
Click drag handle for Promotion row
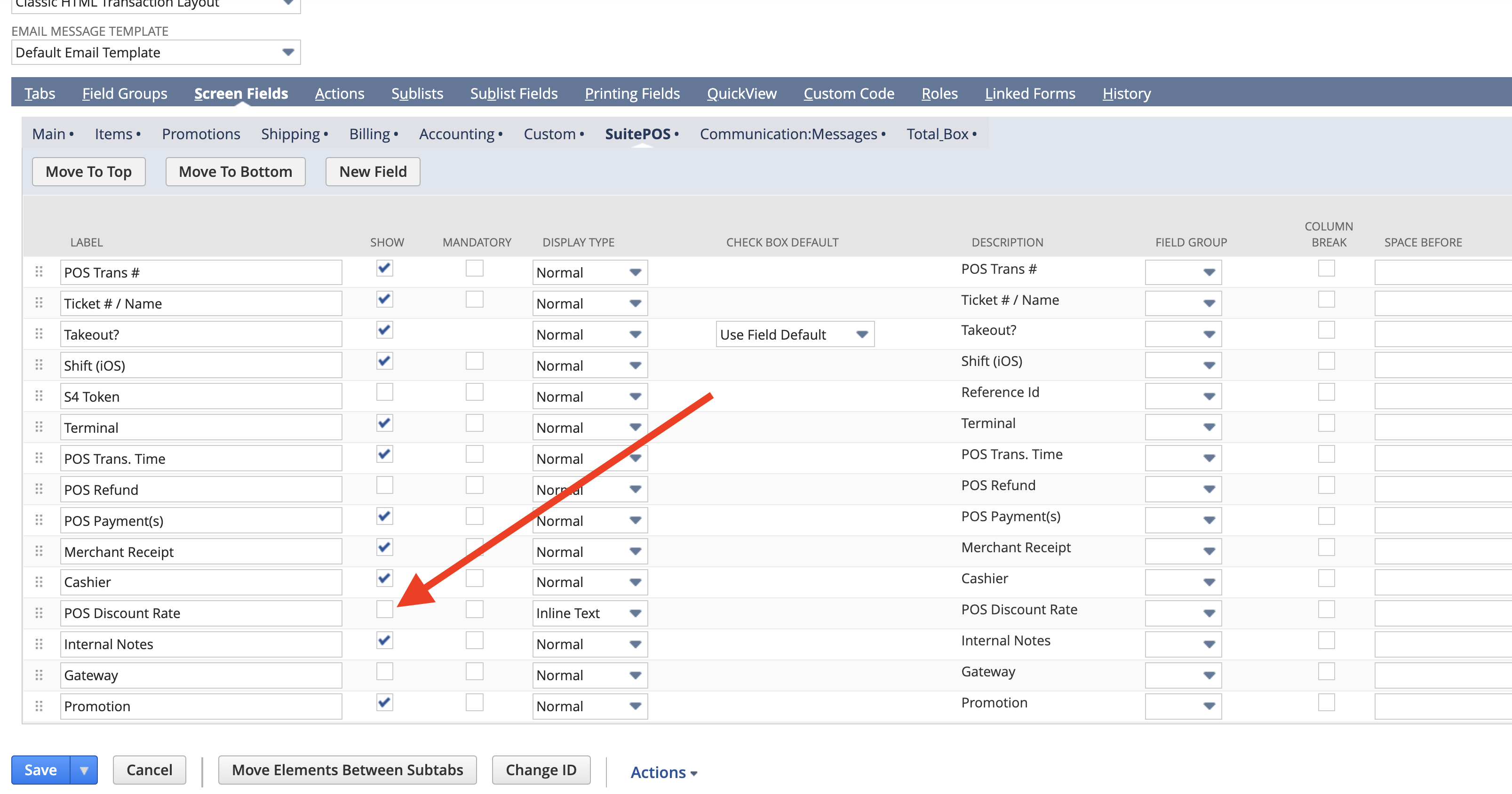(x=39, y=706)
